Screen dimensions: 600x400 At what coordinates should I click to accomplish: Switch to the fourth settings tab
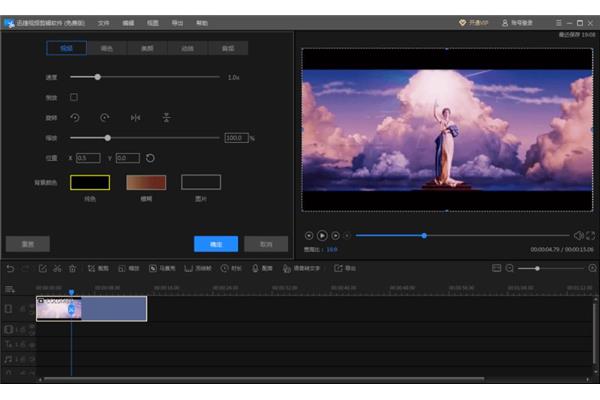coord(188,48)
